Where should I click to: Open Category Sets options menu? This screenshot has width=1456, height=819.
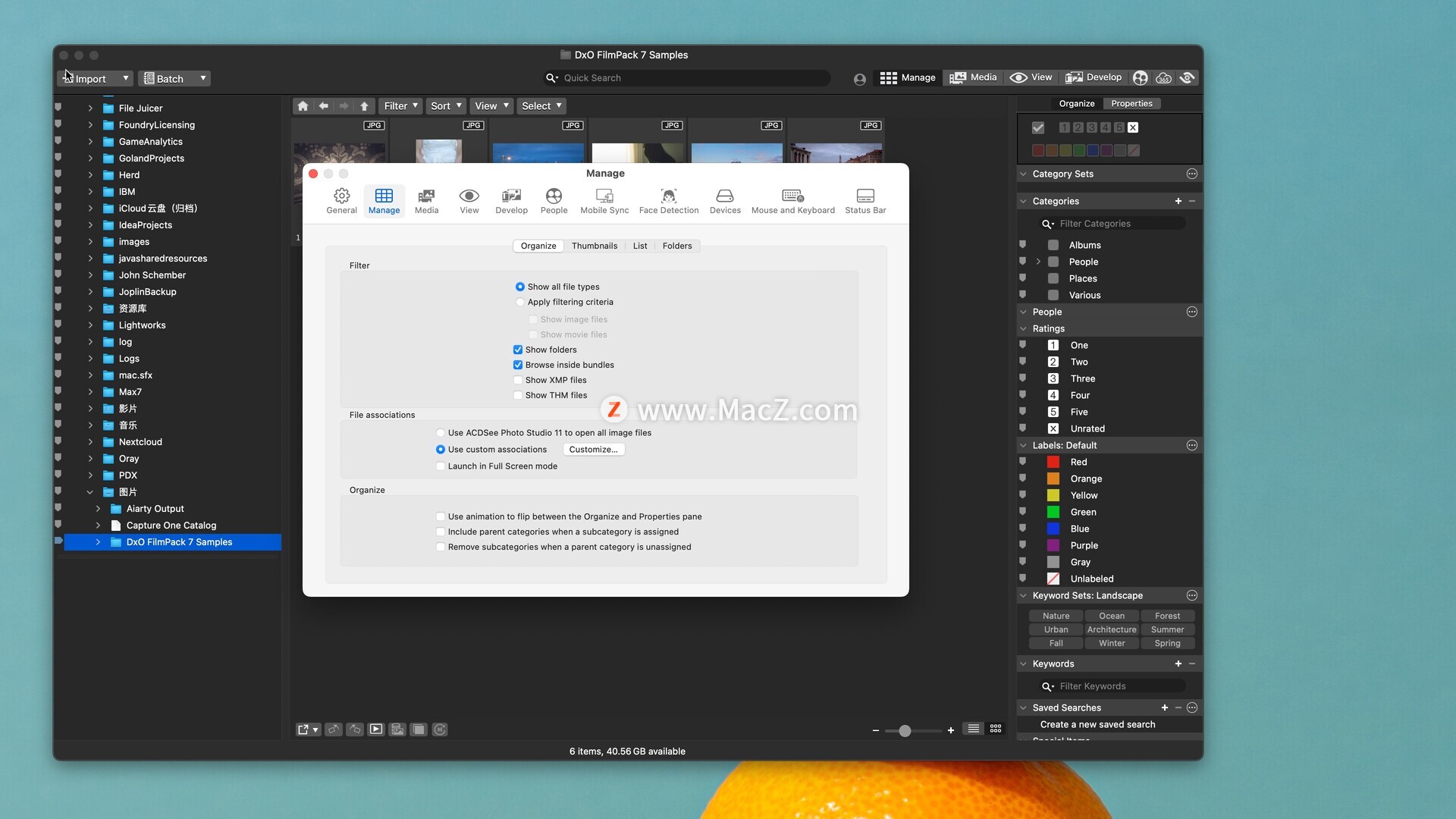point(1192,174)
